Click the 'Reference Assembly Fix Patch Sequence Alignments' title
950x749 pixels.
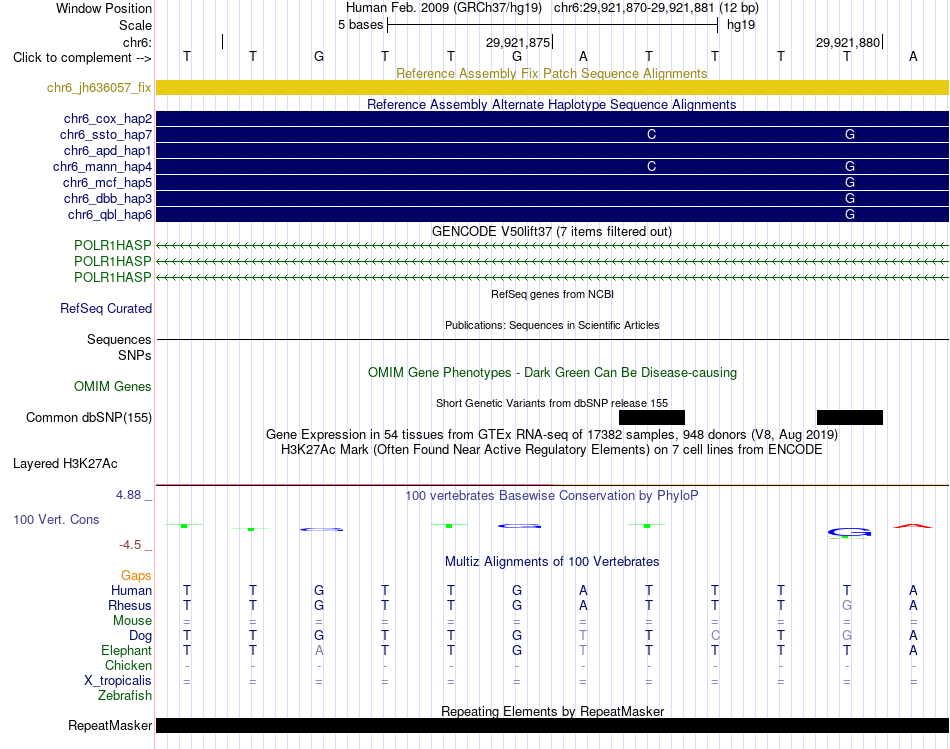coord(551,73)
